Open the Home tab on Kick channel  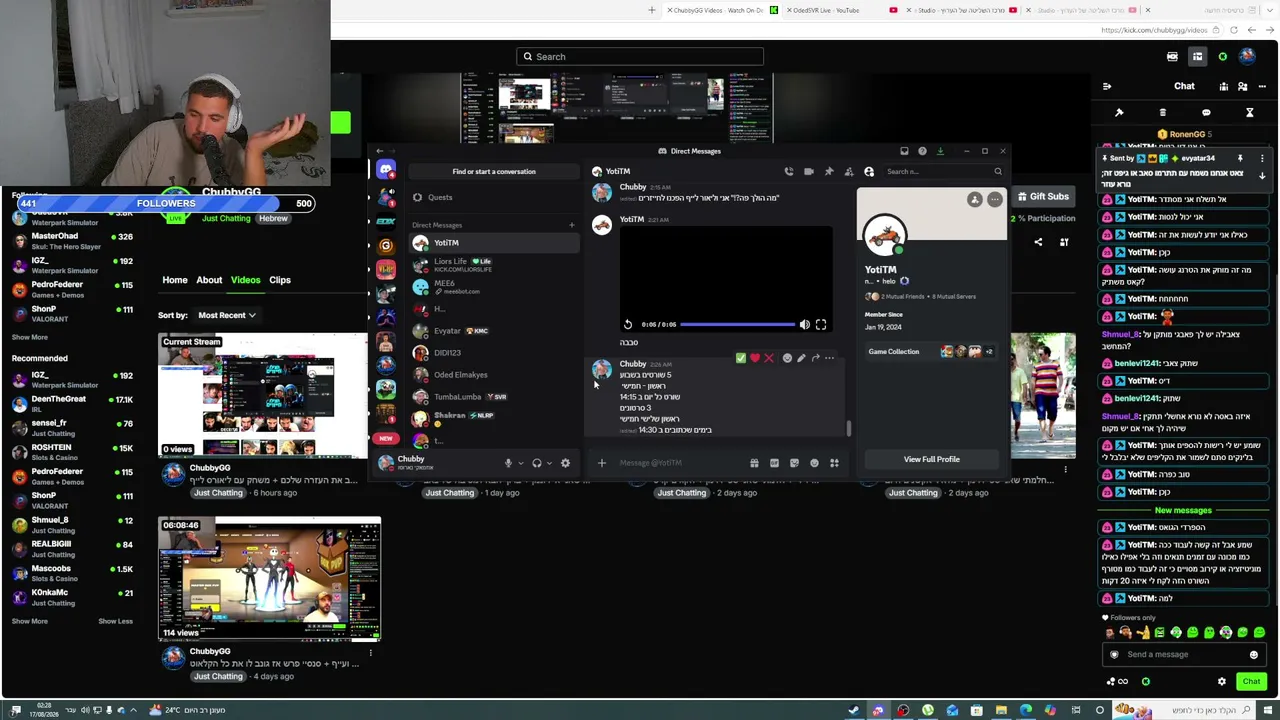coord(175,280)
